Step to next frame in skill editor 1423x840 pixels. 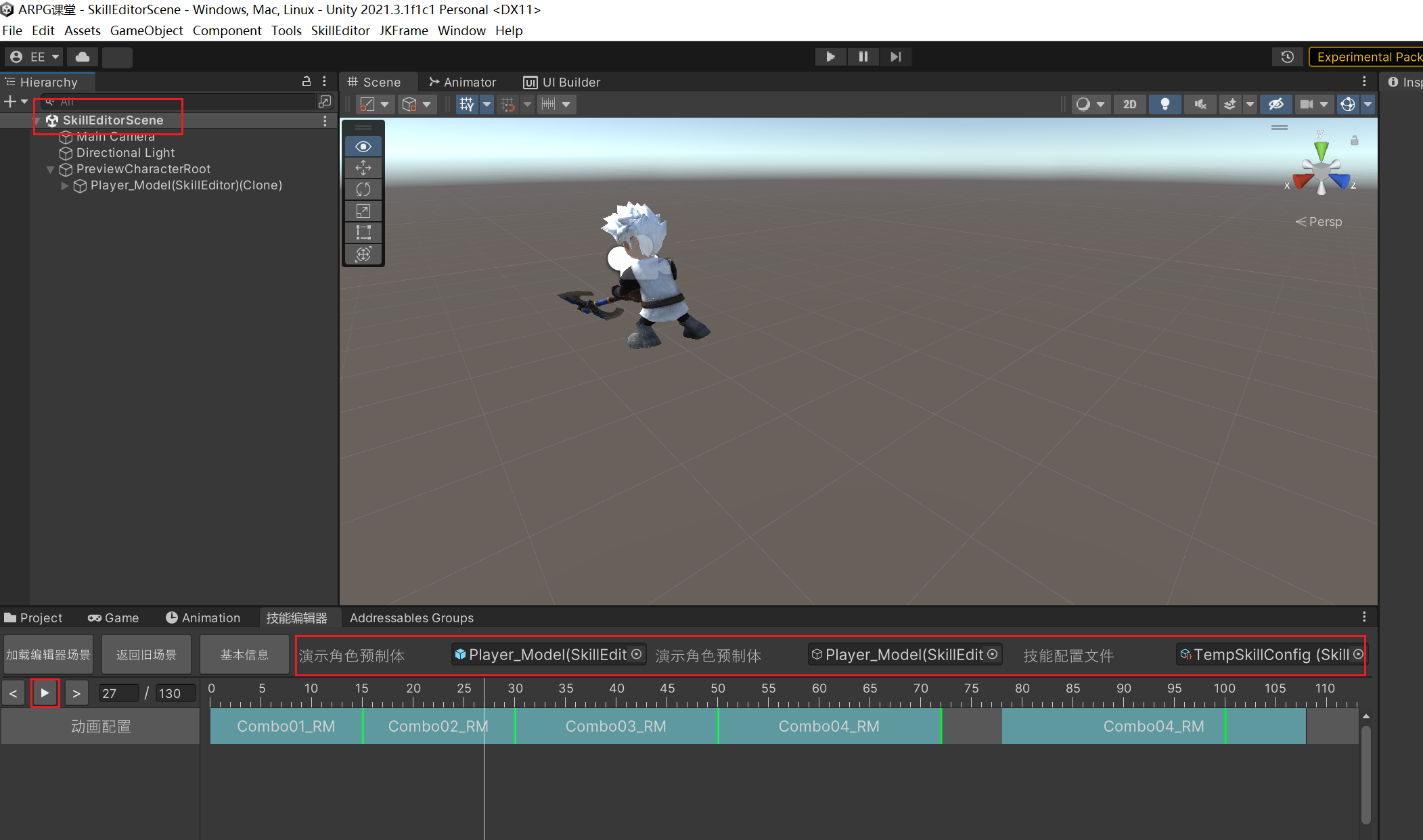point(76,693)
